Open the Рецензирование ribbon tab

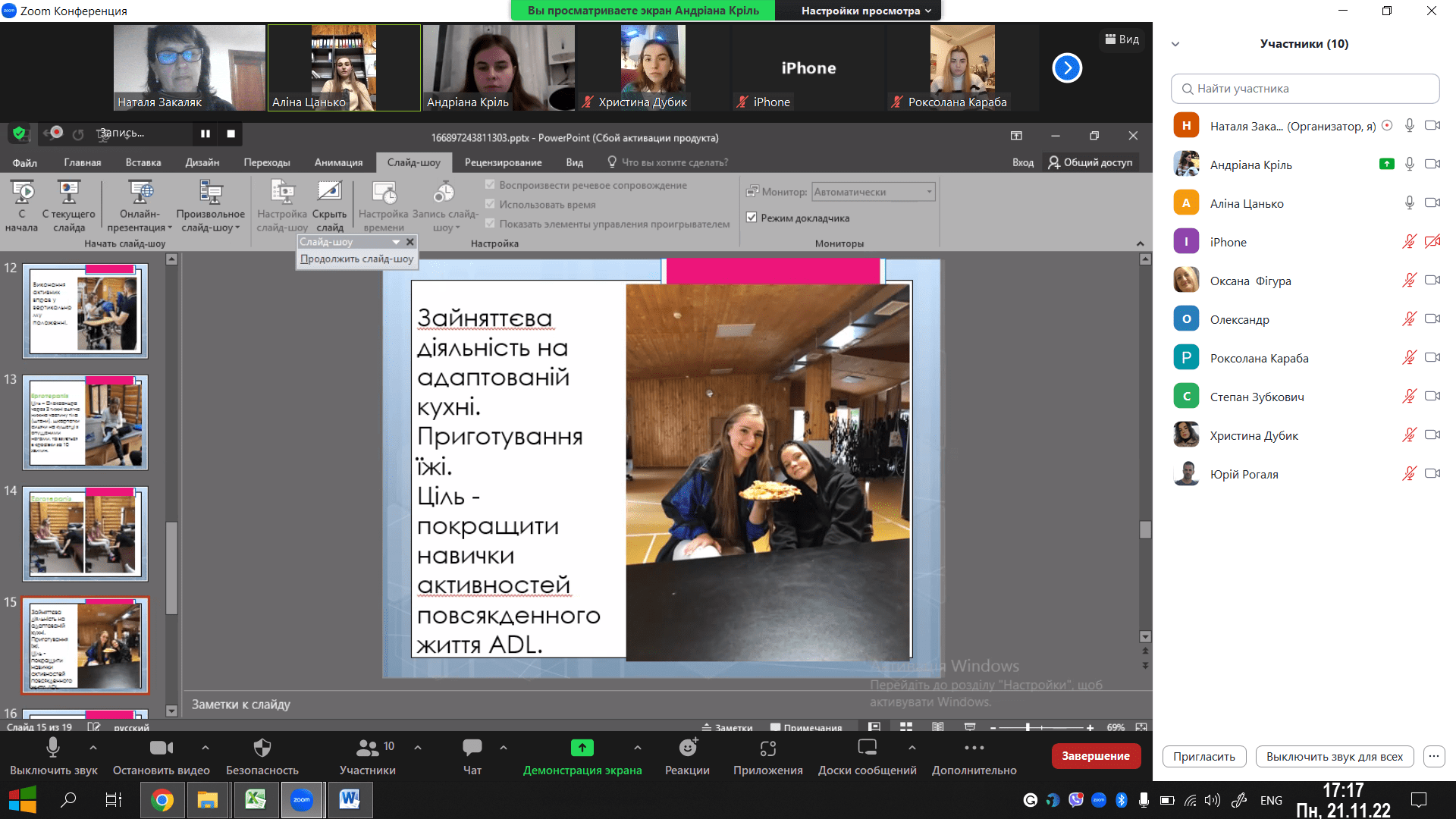[503, 162]
